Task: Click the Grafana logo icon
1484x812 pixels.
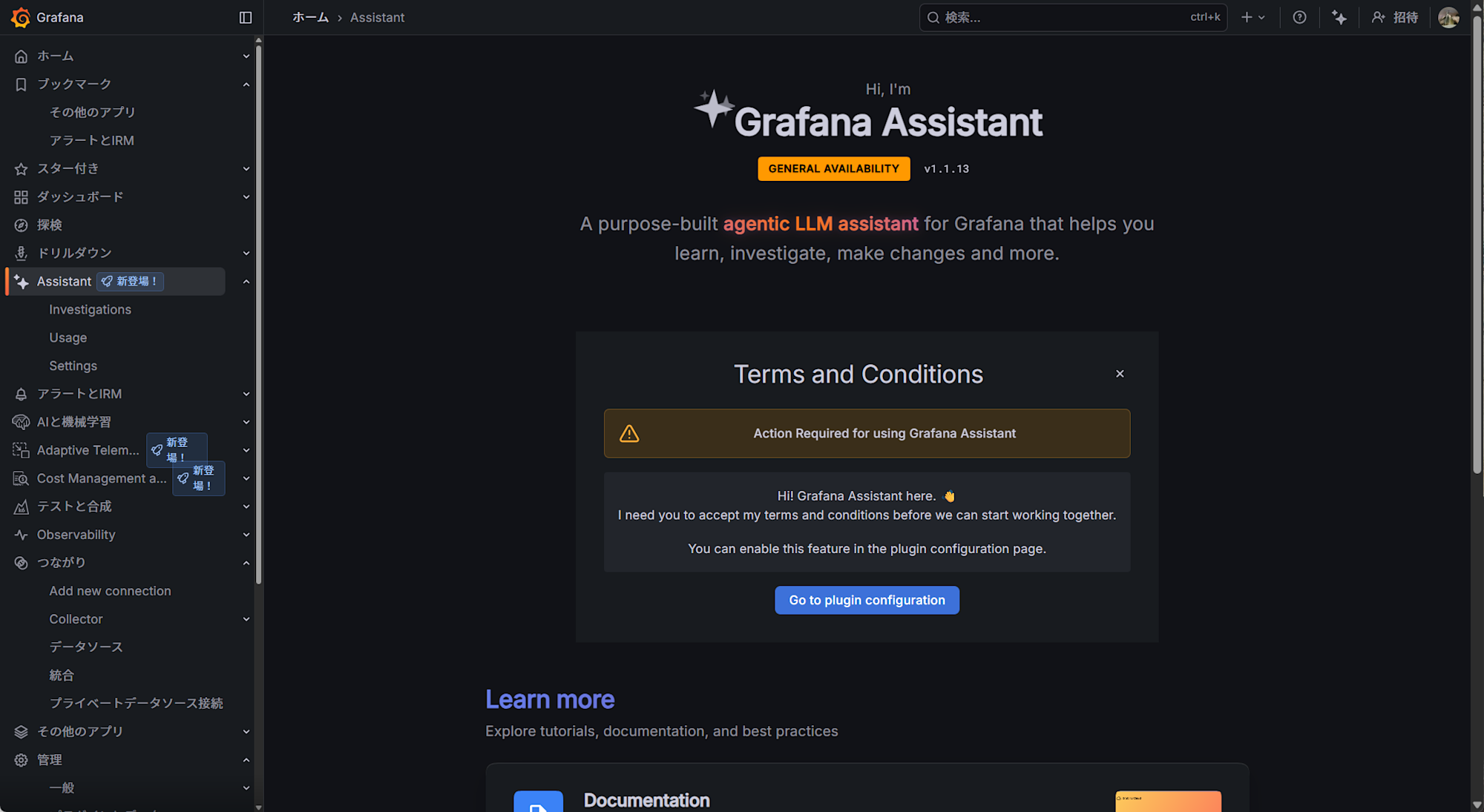Action: tap(21, 17)
